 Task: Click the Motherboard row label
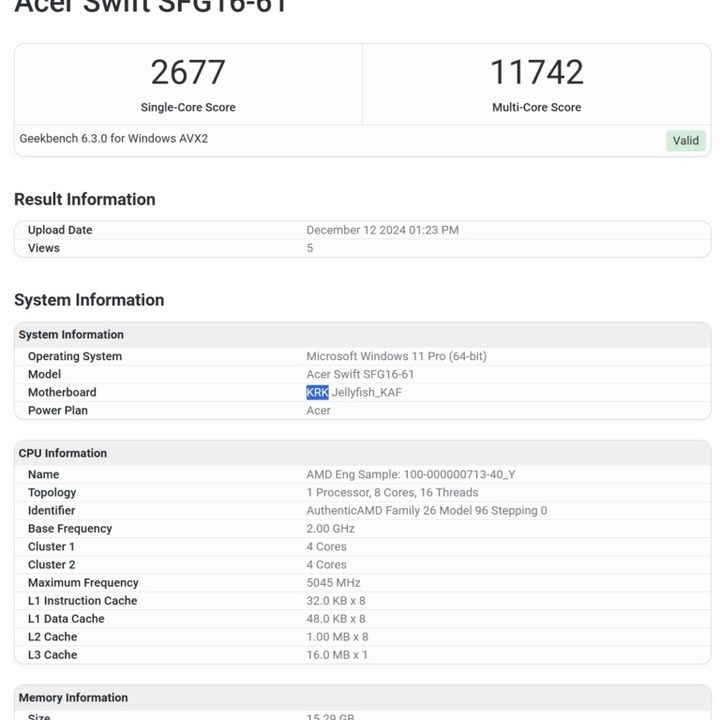coord(62,392)
